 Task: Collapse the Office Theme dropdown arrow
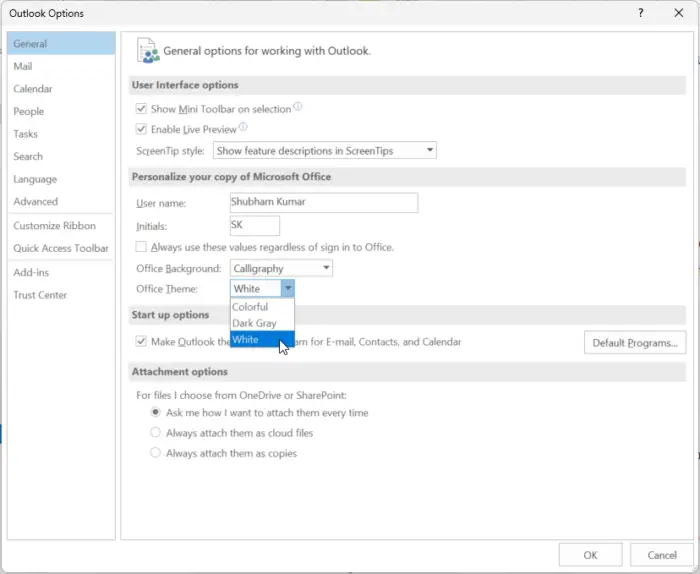tap(287, 289)
